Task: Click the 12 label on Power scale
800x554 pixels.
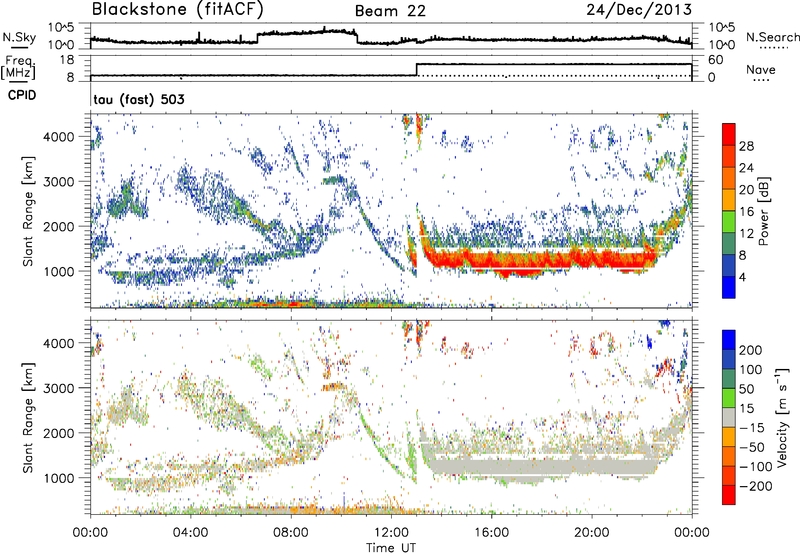Action: click(746, 234)
